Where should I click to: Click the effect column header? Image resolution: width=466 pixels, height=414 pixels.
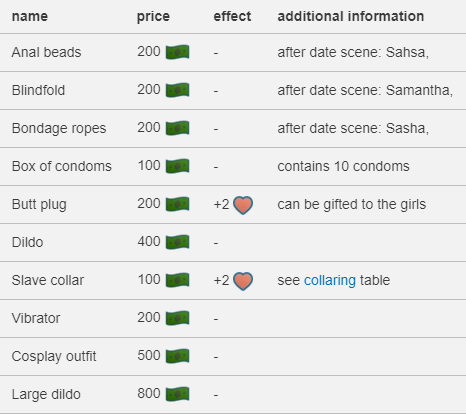[232, 16]
